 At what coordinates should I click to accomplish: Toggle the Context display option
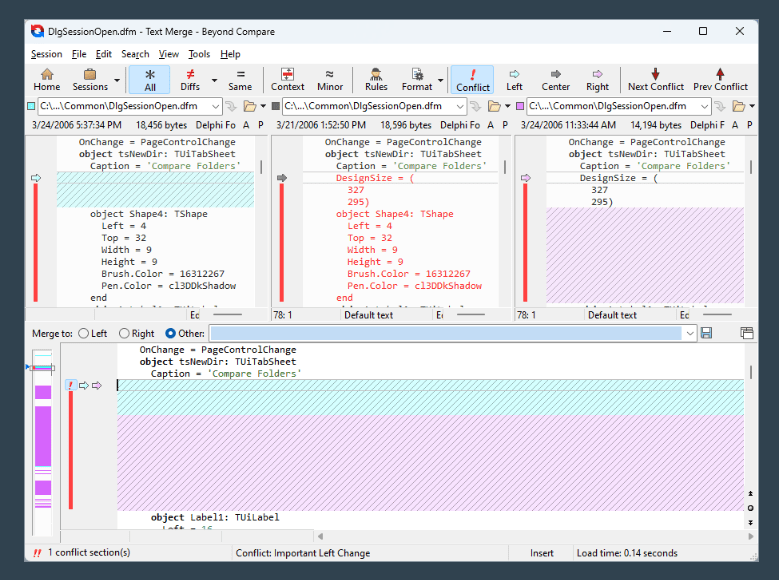pos(288,80)
